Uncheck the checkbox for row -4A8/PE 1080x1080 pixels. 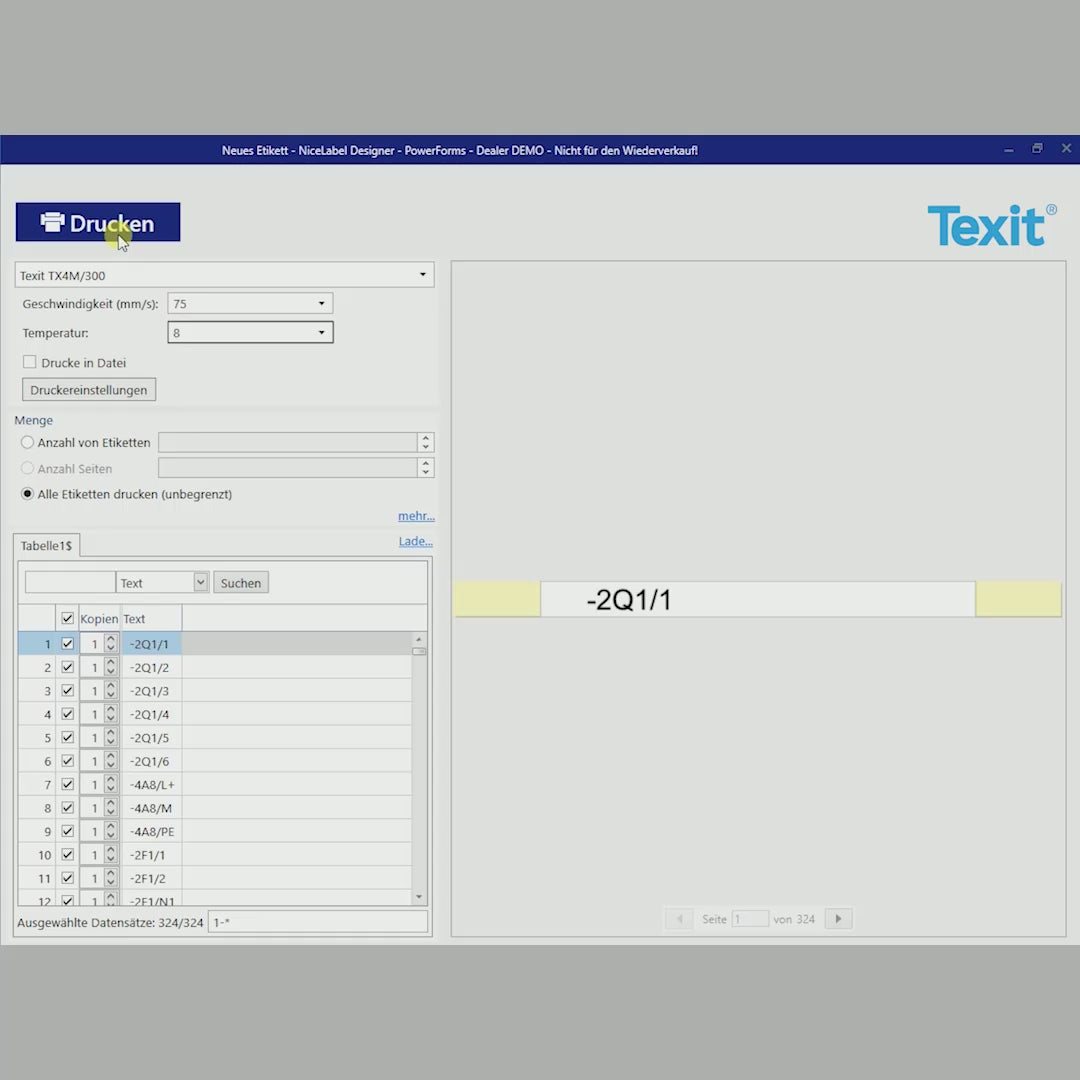[x=68, y=831]
